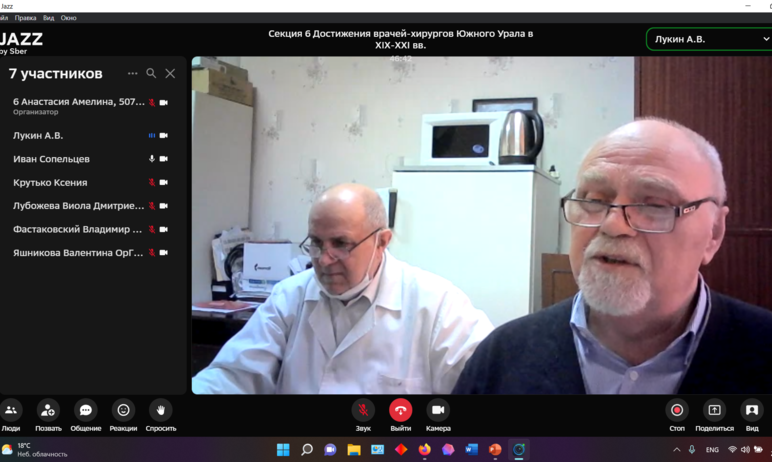Open the Правка menu

[26, 18]
